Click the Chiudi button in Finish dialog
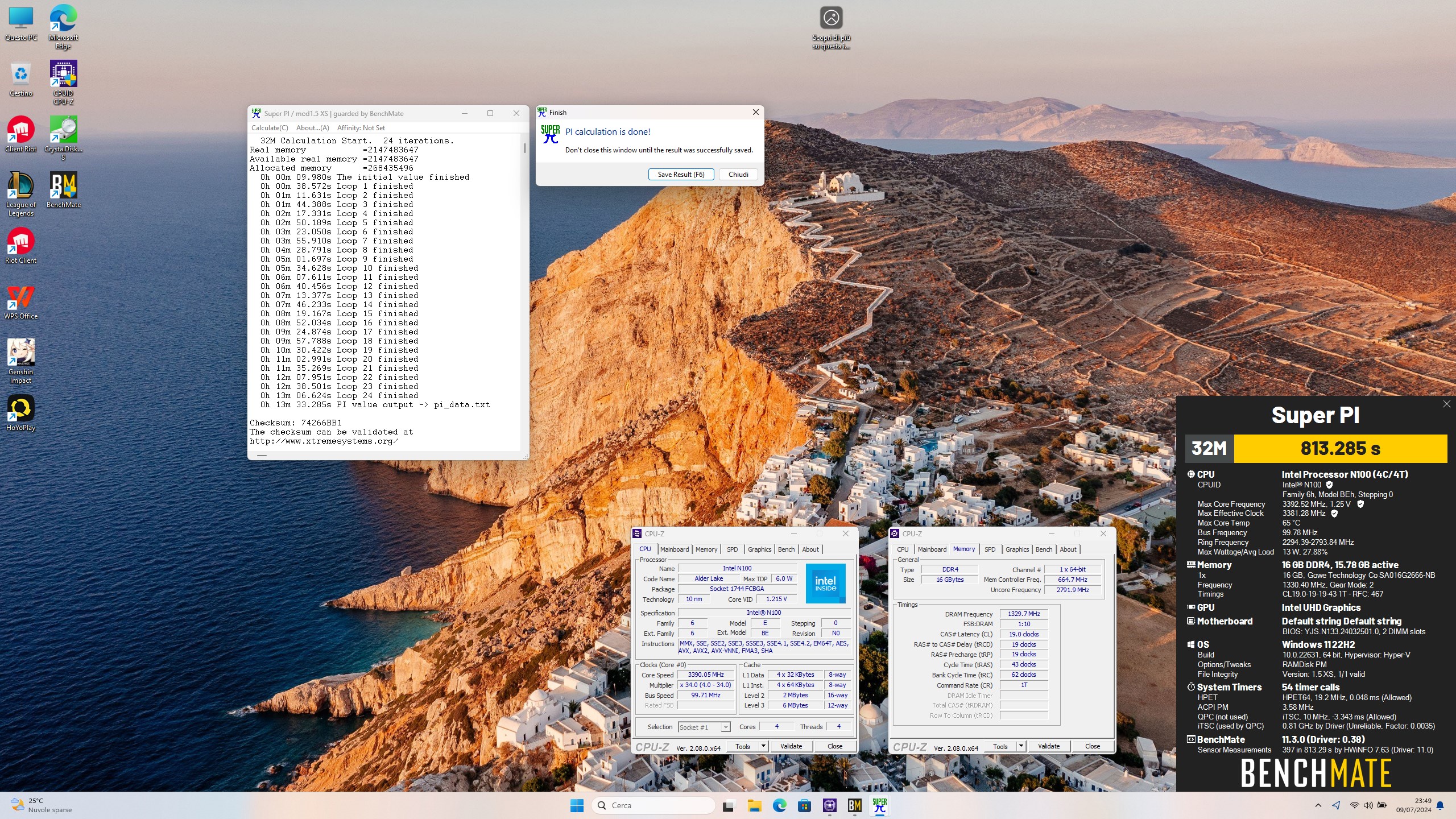The image size is (1456, 819). point(738,175)
